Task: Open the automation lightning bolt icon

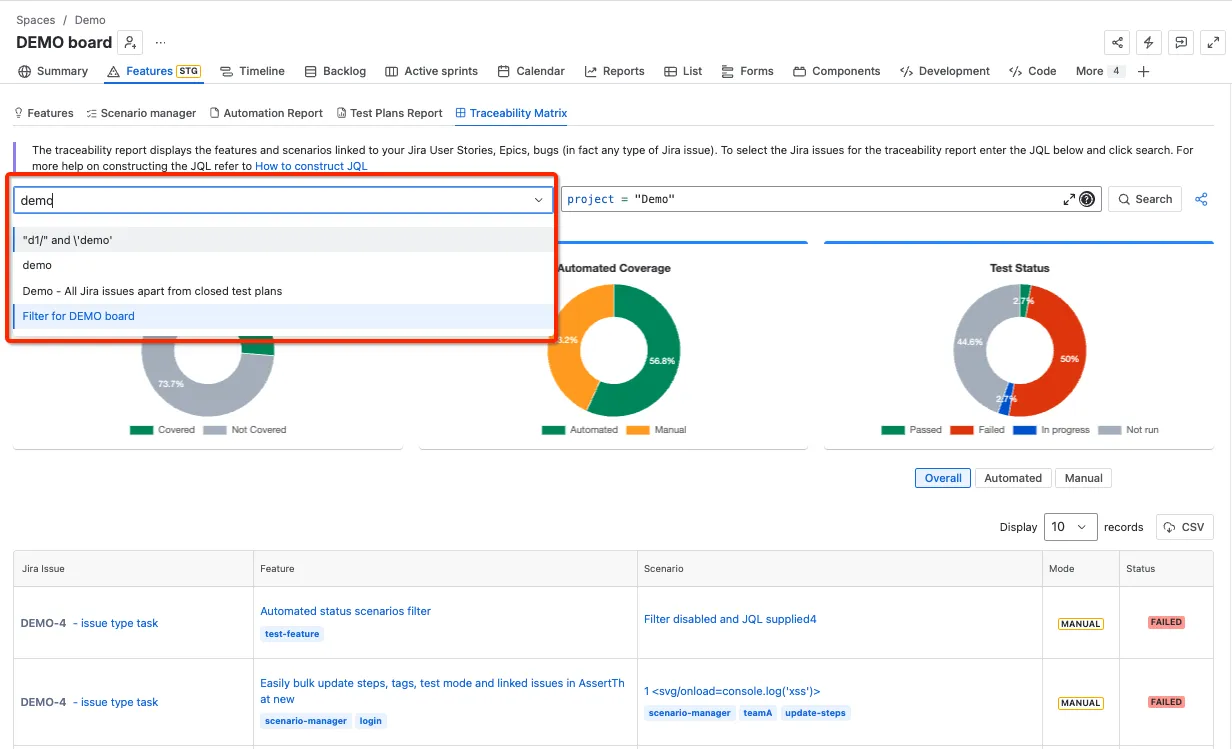Action: coord(1149,42)
